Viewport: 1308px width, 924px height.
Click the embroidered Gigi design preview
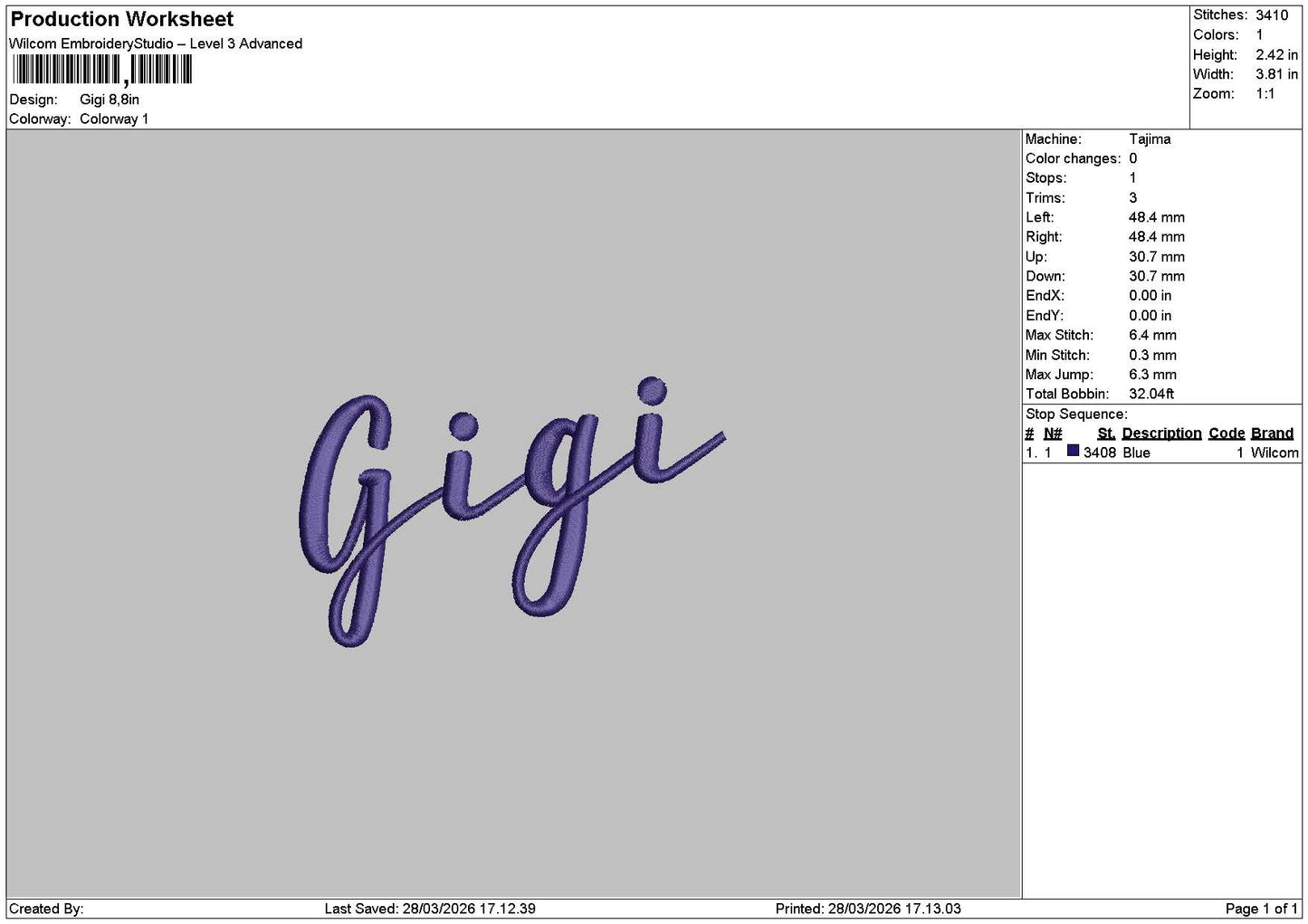coord(511,512)
